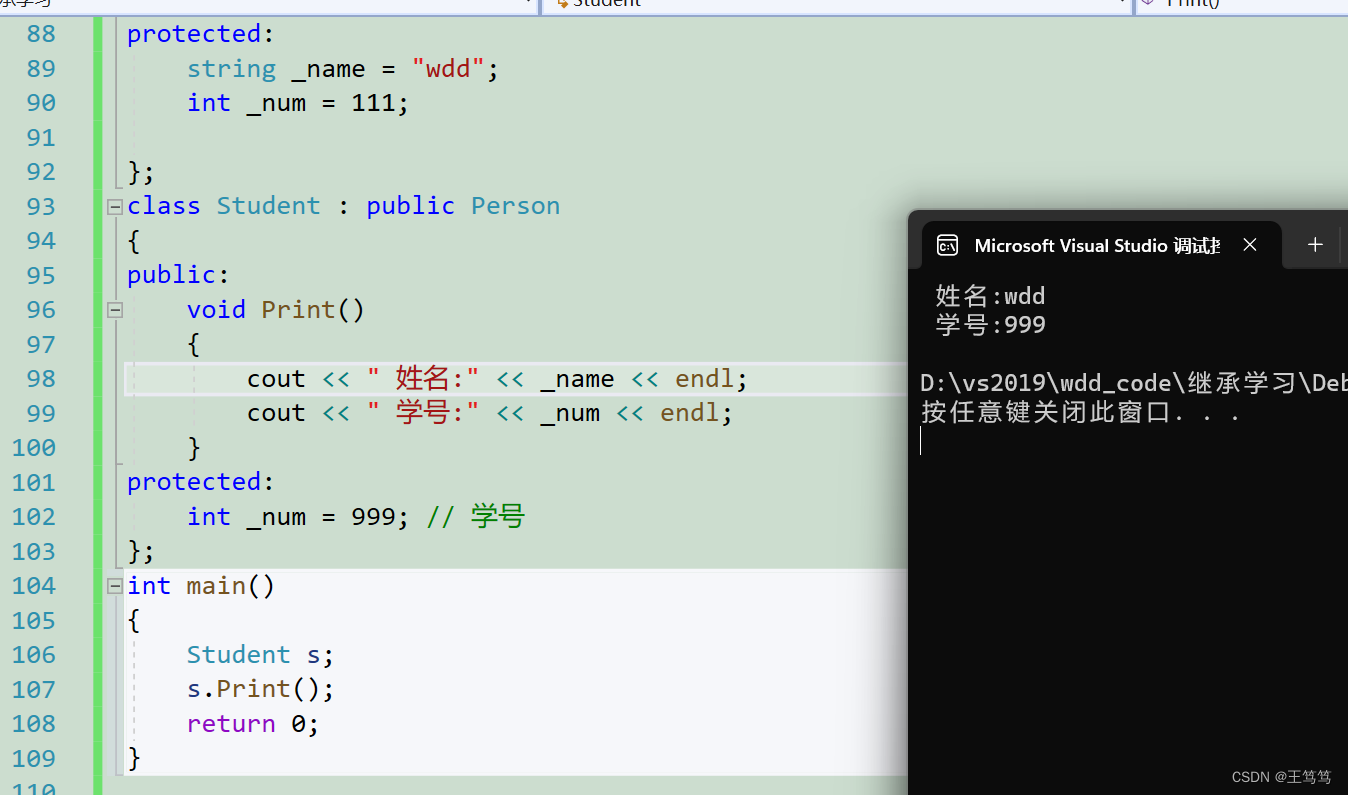Place cursor on 'string _name = "wdd";' line
Viewport: 1348px width, 795px height.
pos(342,69)
